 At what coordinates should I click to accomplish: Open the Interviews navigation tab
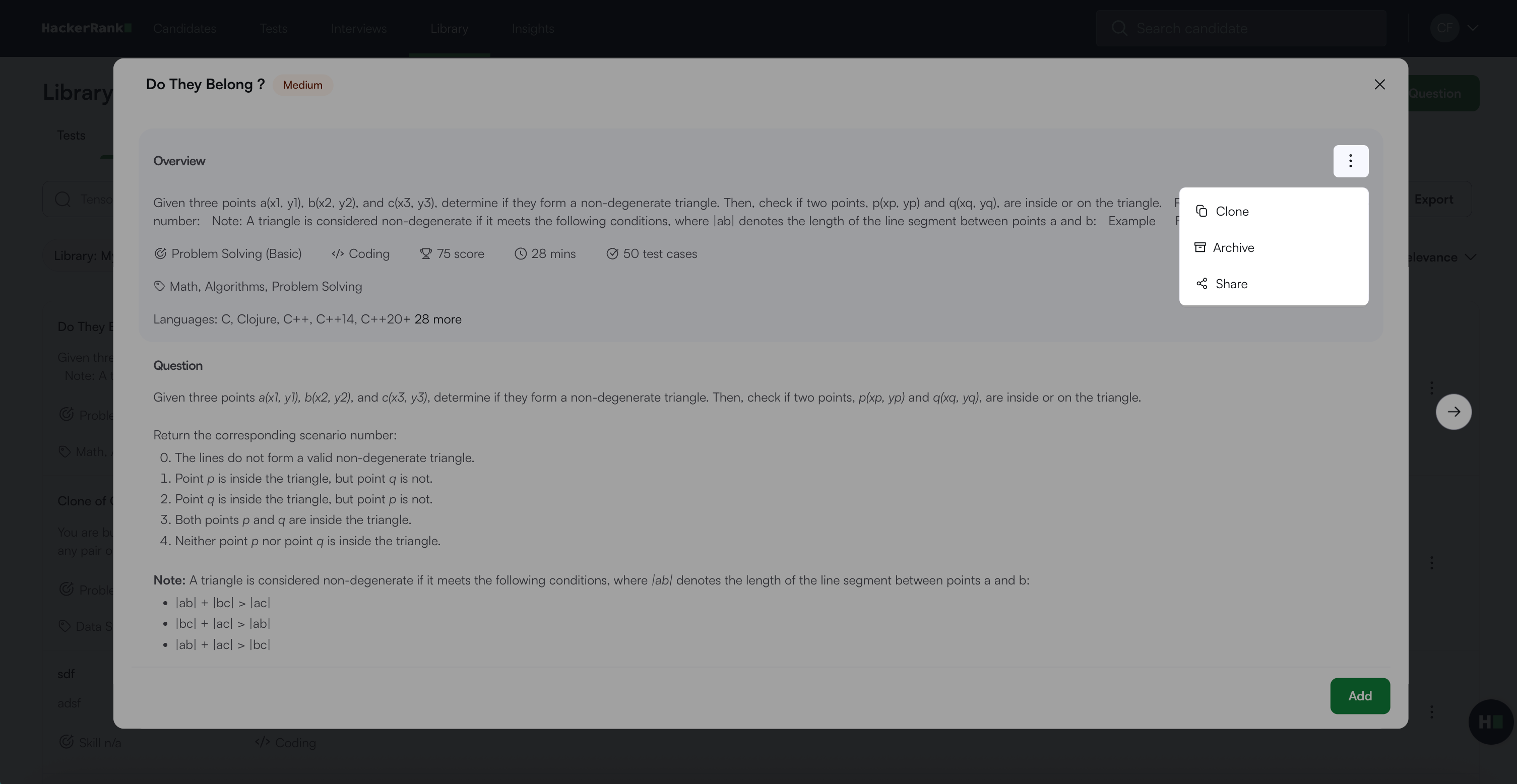click(359, 28)
